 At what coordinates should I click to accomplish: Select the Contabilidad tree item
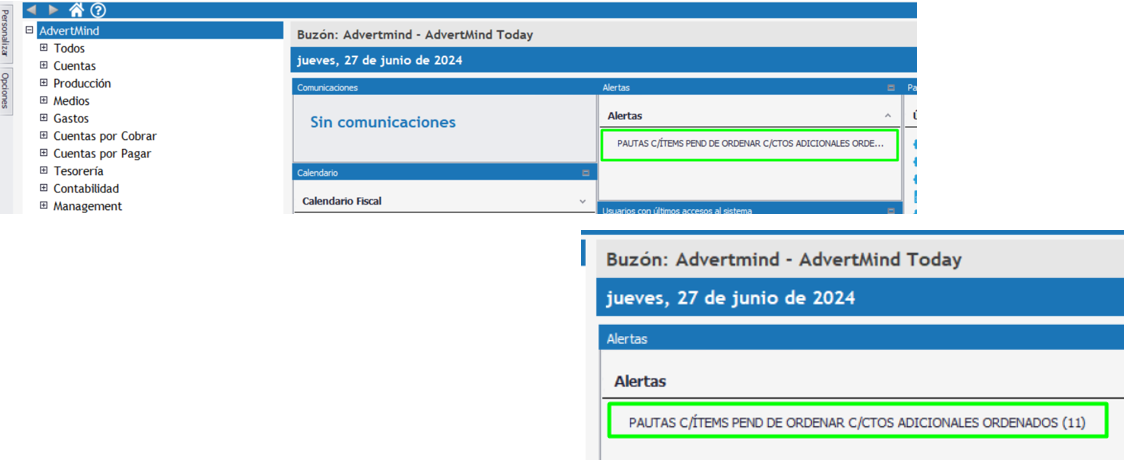[x=86, y=188]
